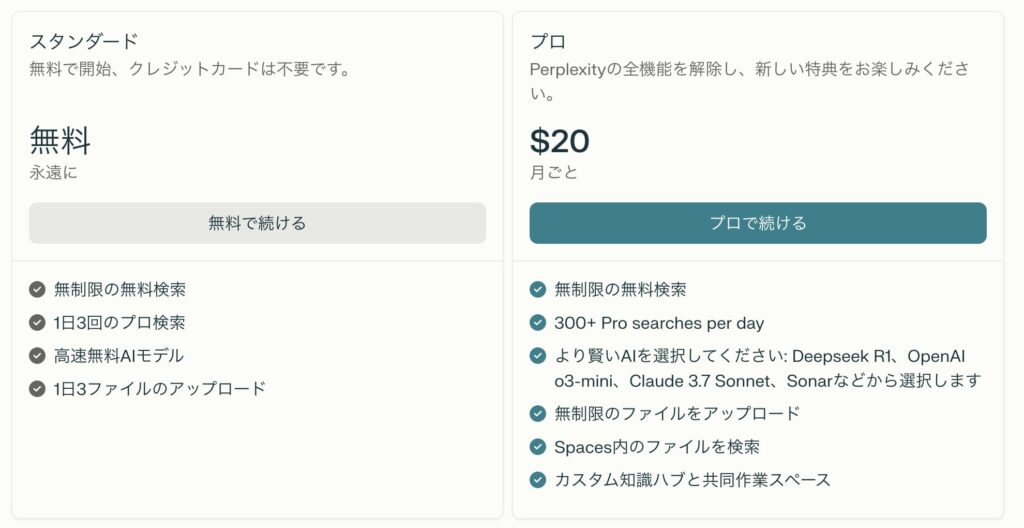Click the 1日3ファイルのアップロード feature text

(x=160, y=388)
